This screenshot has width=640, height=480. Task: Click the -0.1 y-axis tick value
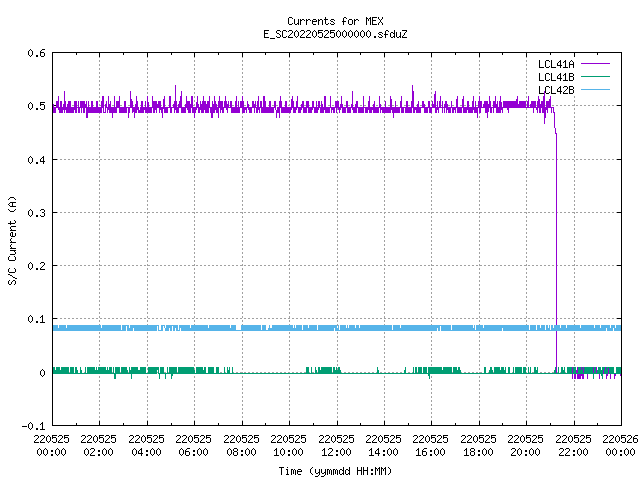33,426
